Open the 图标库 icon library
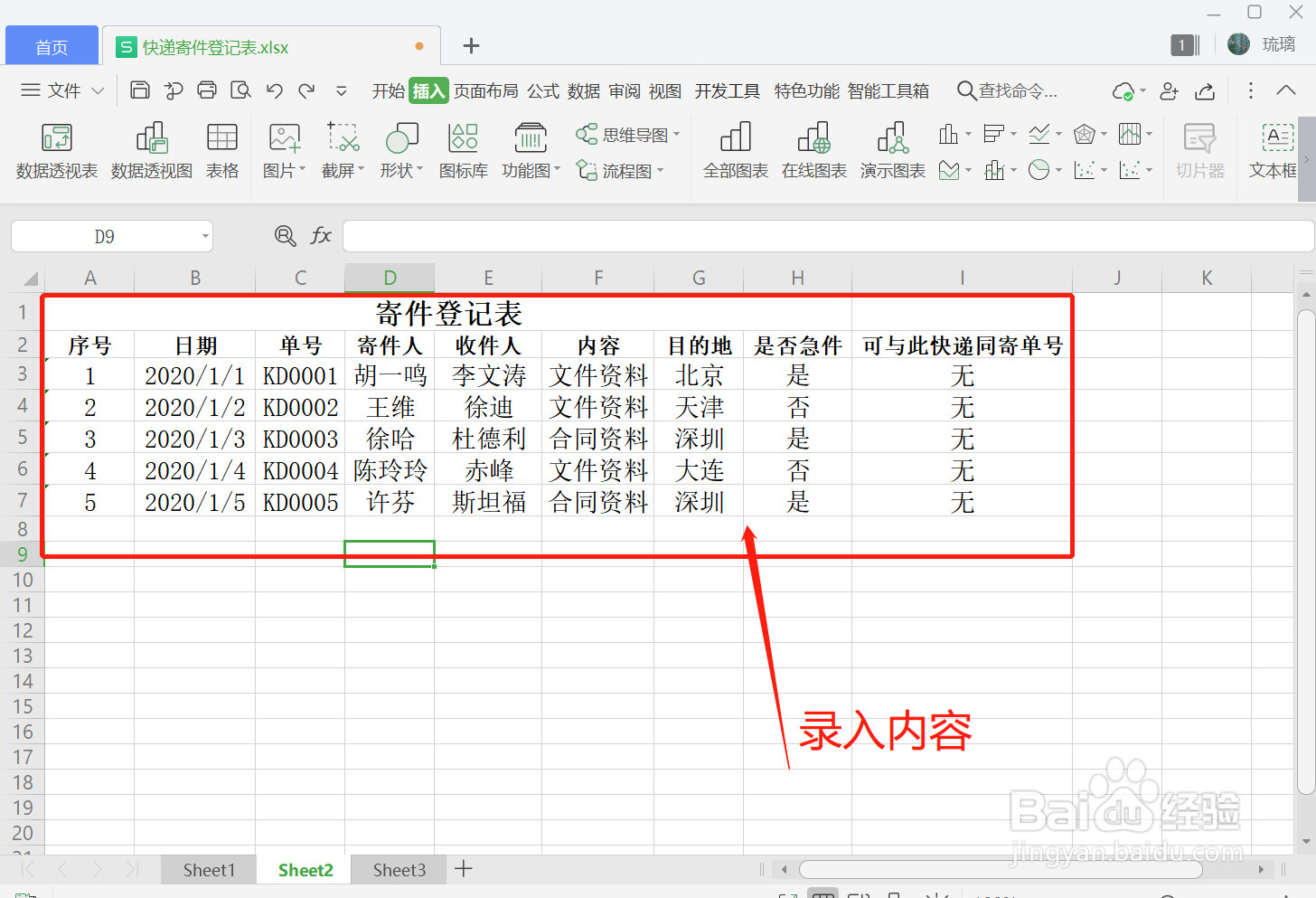Screen dimensions: 1316x898 463,150
